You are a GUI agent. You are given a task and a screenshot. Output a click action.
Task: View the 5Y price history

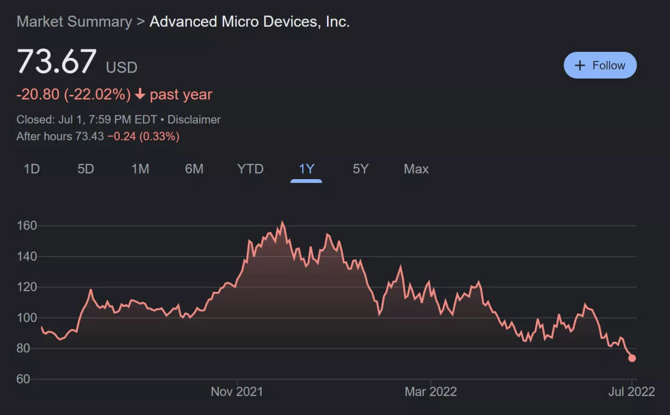coord(361,169)
